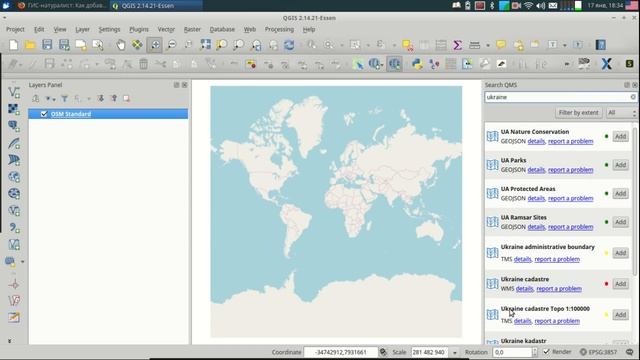Select the Pan Map hand tool
The height and width of the screenshot is (360, 640).
pos(121,45)
